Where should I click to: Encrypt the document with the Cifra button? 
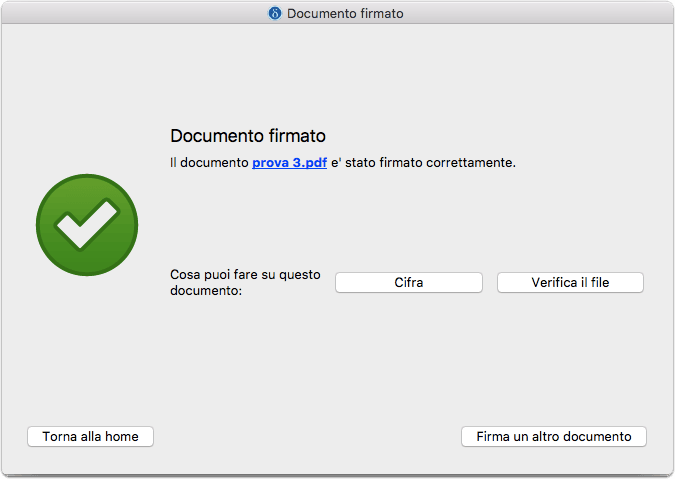click(409, 282)
